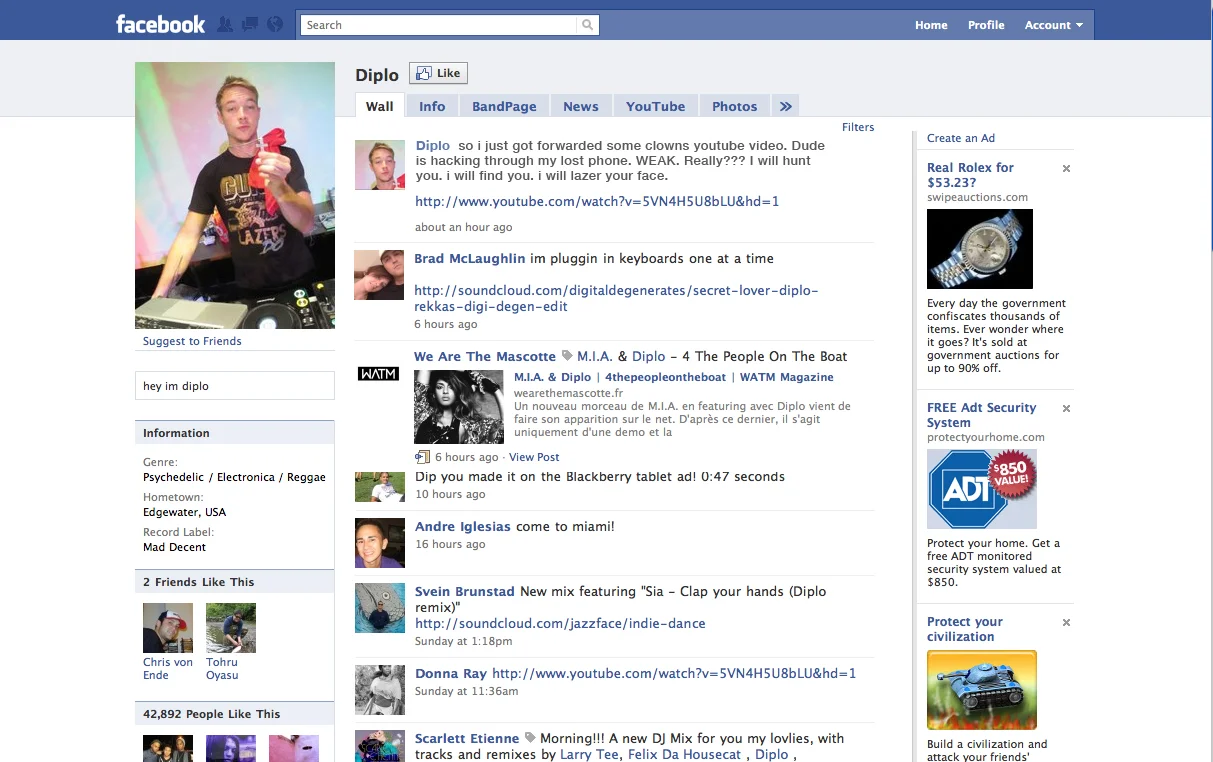Click Chris von Ende name link
Viewport: 1213px width, 762px height.
168,668
